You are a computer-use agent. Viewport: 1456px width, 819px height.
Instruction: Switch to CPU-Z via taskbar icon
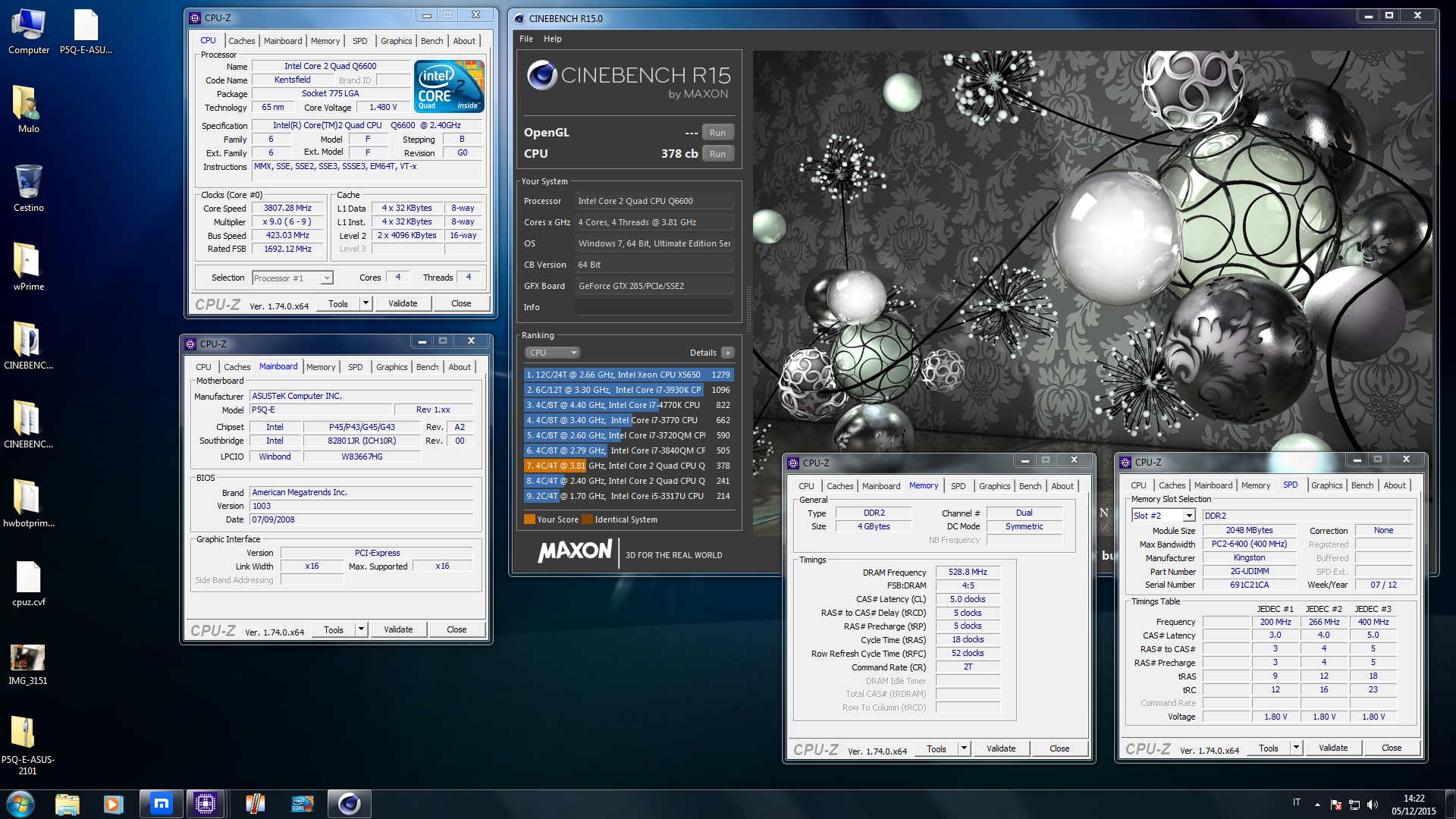205,804
